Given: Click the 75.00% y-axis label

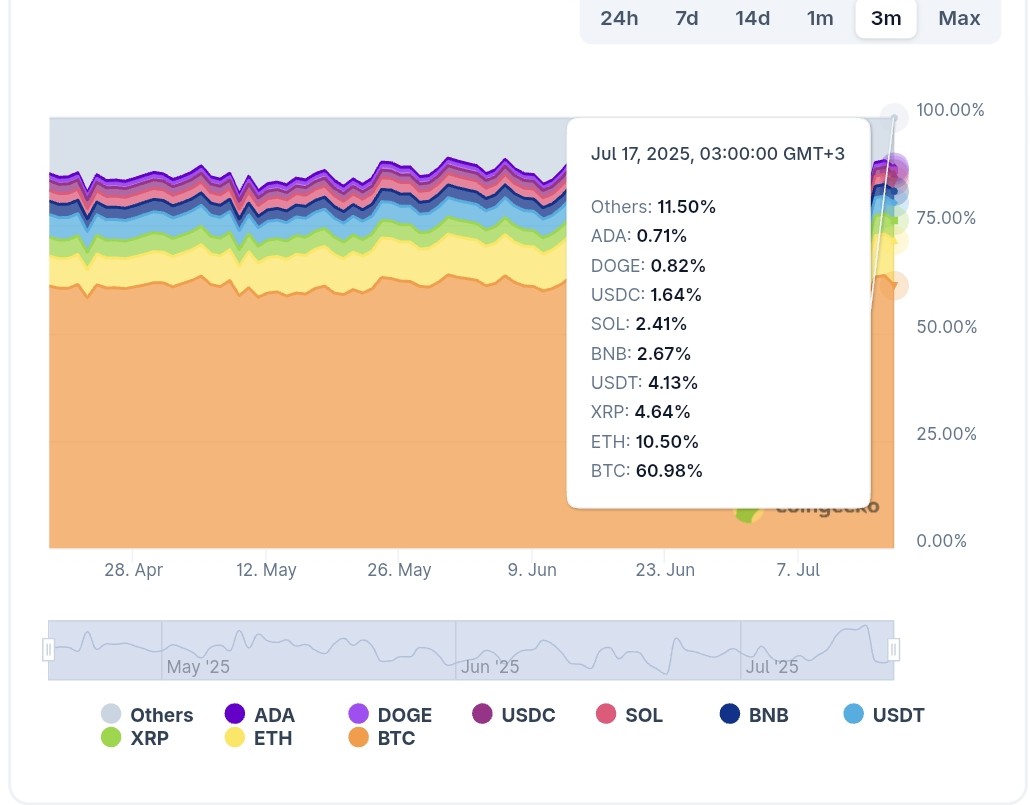Looking at the screenshot, I should pos(946,218).
